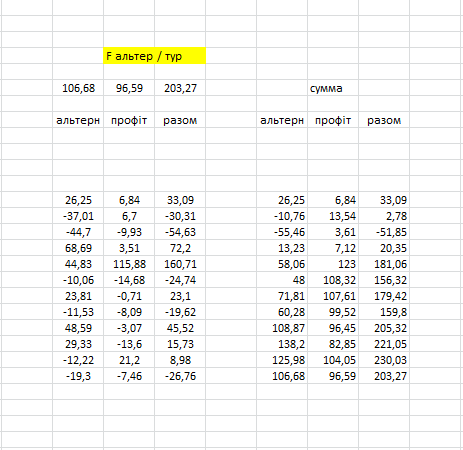Select the cell with 3,51
Screen dimensions: 463x450
coord(129,248)
